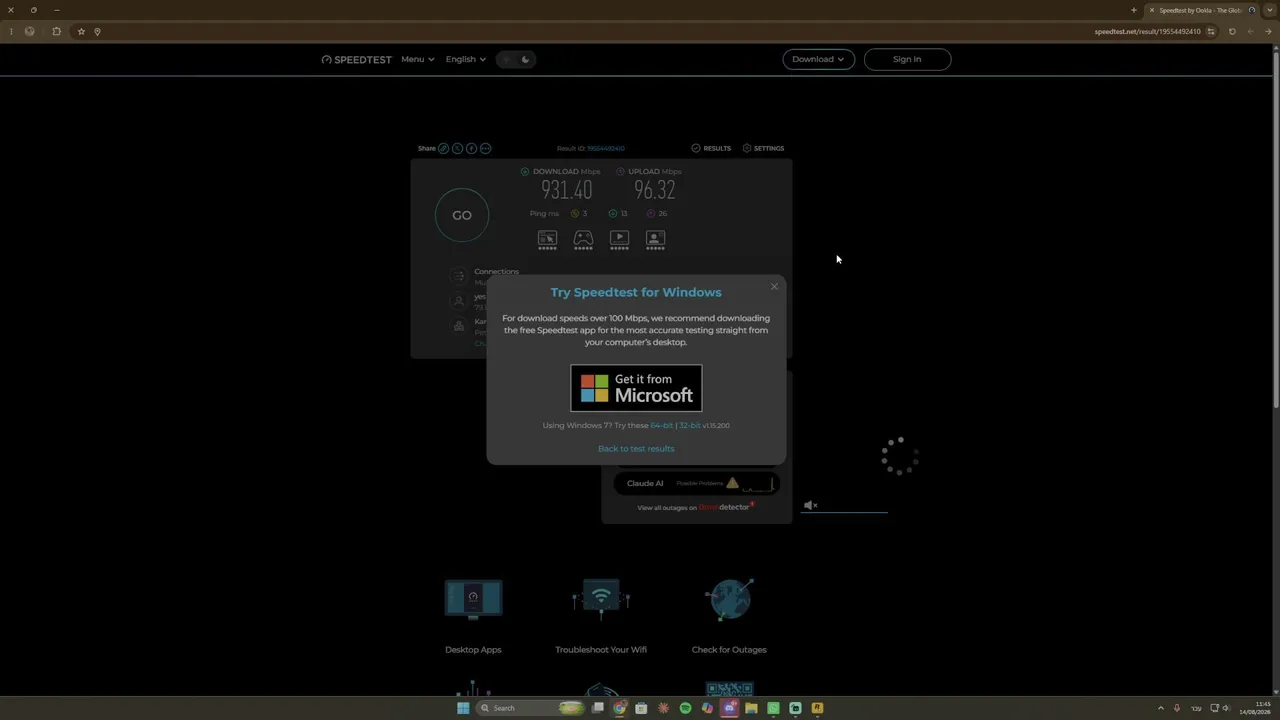Screen dimensions: 1280x720
Task: Open result ID 19554492410 link
Action: click(x=606, y=148)
